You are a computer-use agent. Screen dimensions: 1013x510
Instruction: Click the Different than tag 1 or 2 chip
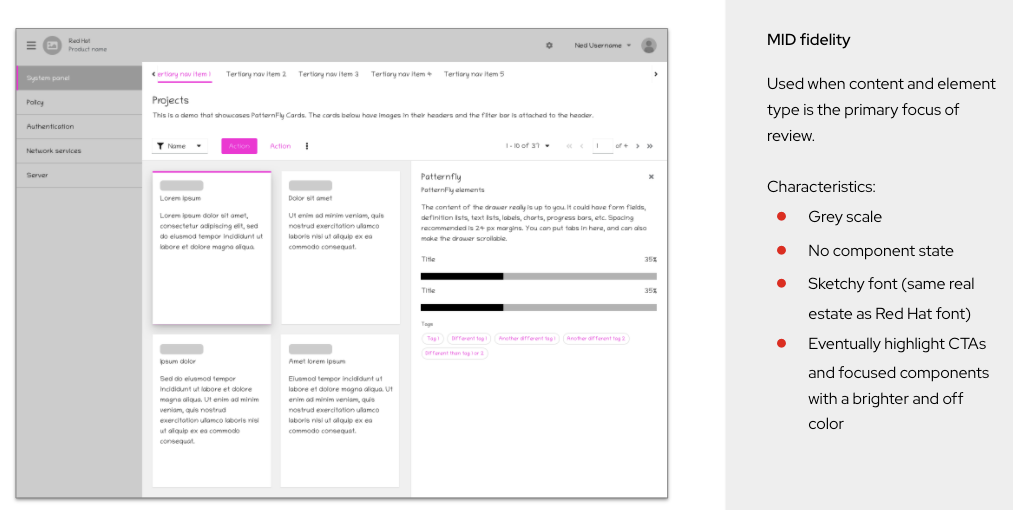(x=454, y=354)
